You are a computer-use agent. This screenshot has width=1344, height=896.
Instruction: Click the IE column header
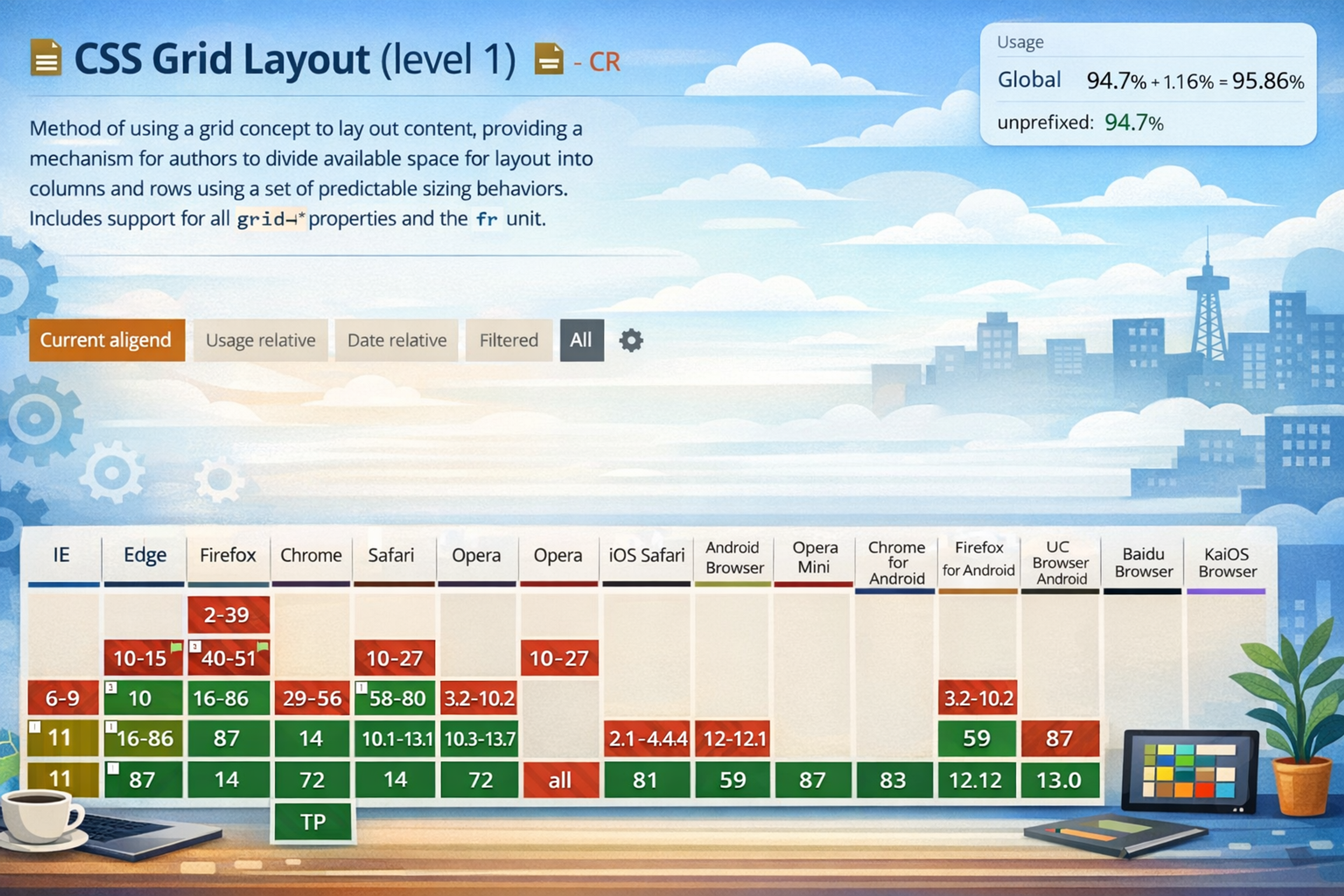click(62, 555)
